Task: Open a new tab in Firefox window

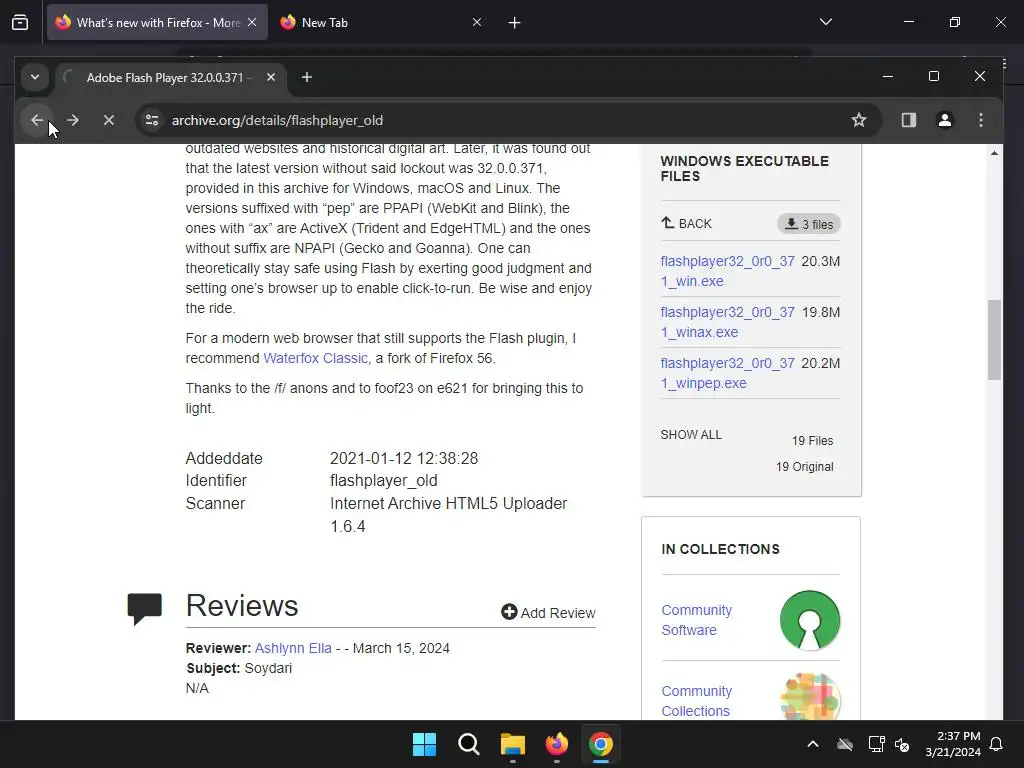Action: tap(515, 23)
